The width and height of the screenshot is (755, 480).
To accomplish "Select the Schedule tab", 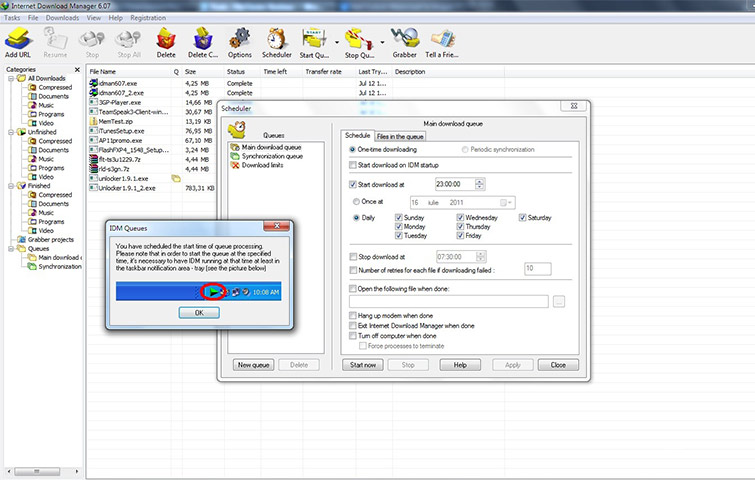I will pos(357,135).
